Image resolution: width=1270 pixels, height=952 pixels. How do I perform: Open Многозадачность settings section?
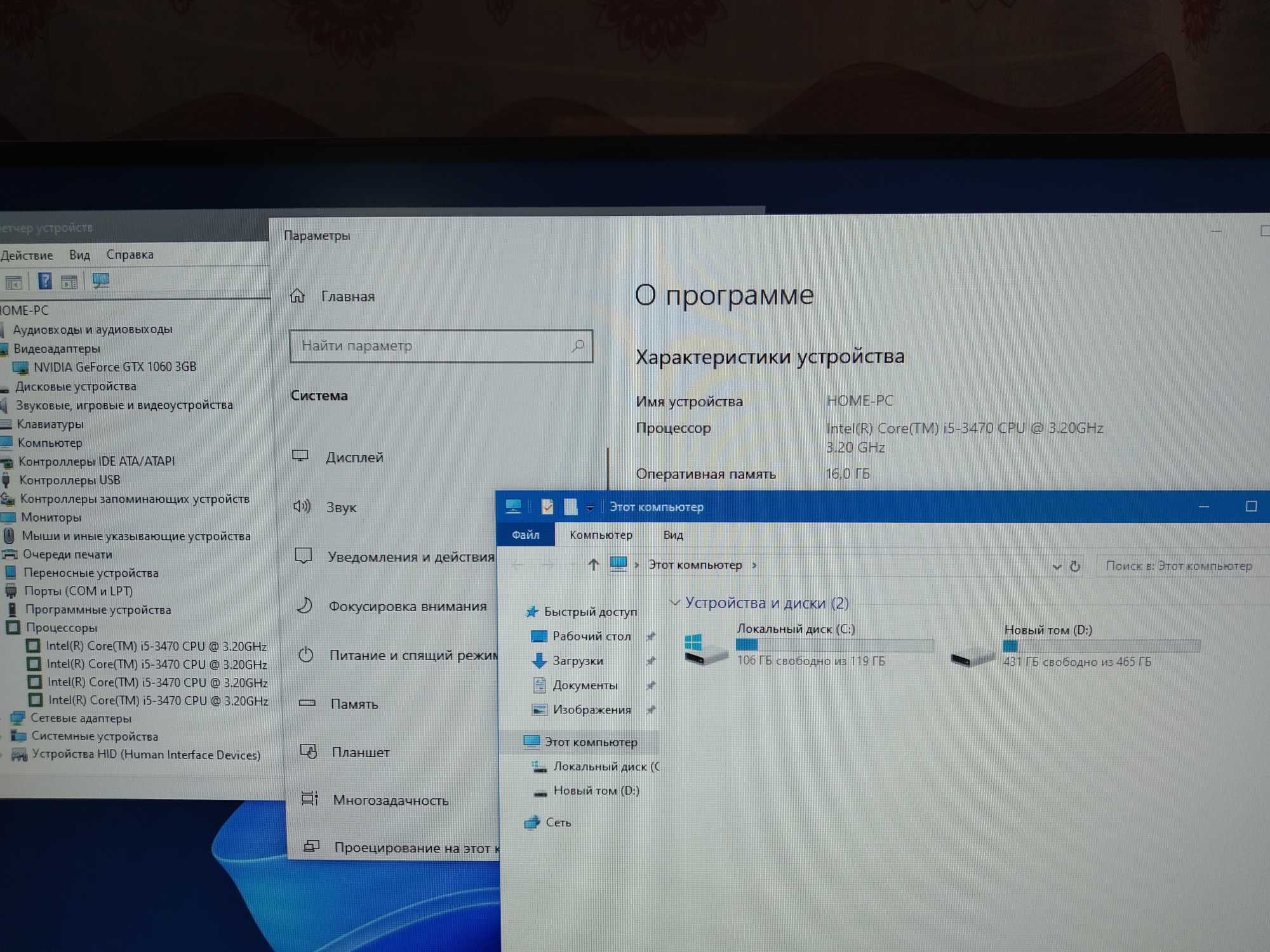[x=390, y=800]
